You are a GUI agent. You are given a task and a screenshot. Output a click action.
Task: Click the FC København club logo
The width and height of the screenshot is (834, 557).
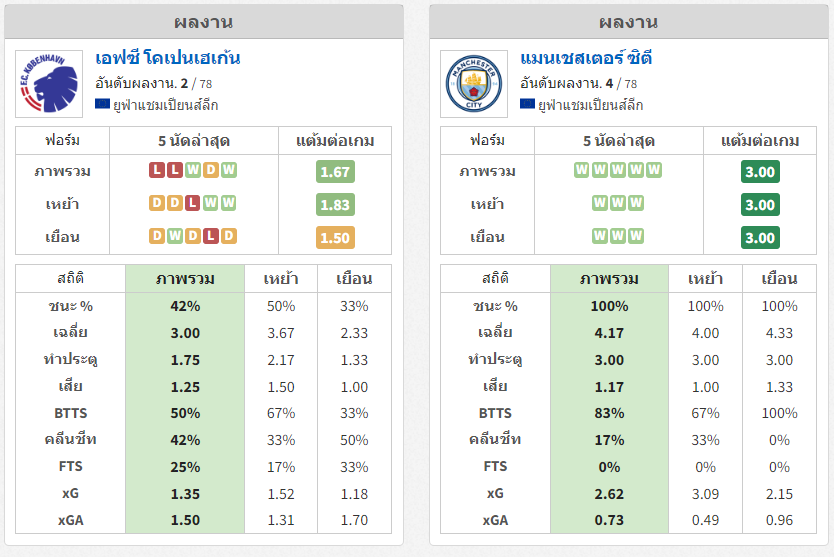click(49, 84)
